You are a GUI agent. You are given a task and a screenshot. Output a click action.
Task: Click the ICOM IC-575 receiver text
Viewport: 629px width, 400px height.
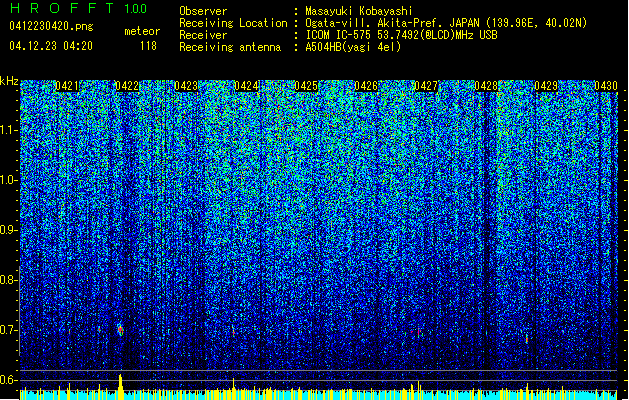[x=401, y=35]
